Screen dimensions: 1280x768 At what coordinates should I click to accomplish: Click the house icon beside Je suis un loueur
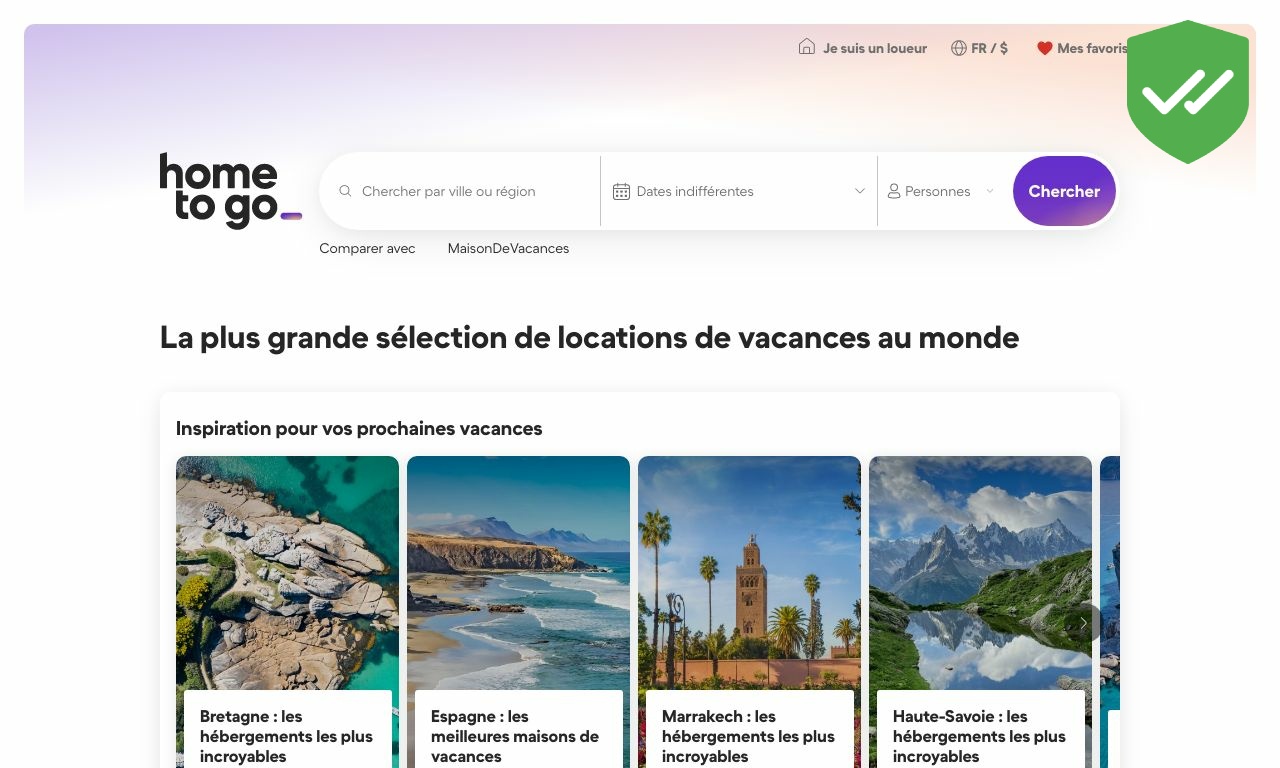pyautogui.click(x=807, y=47)
